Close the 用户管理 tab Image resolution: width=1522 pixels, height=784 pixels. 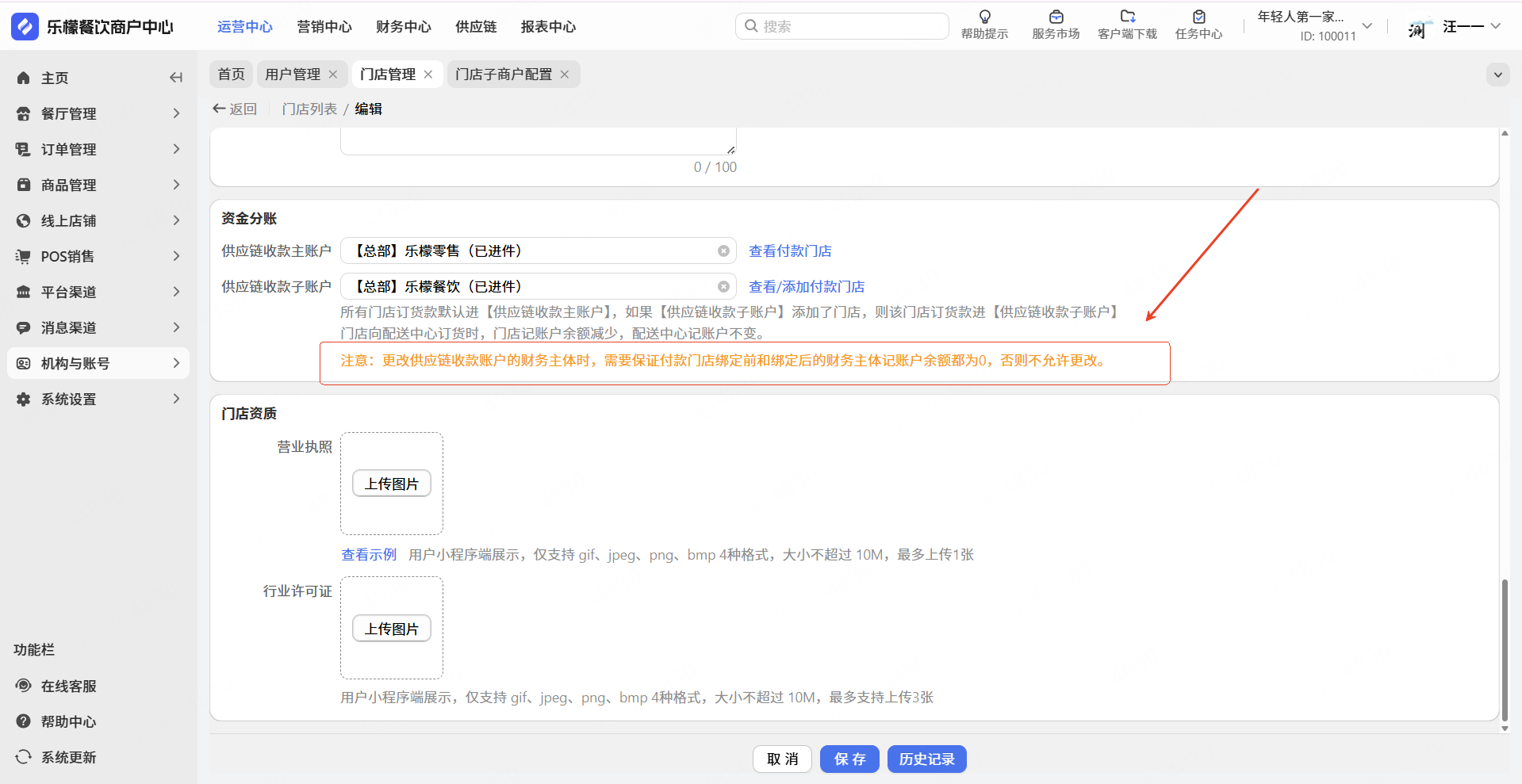tap(333, 75)
